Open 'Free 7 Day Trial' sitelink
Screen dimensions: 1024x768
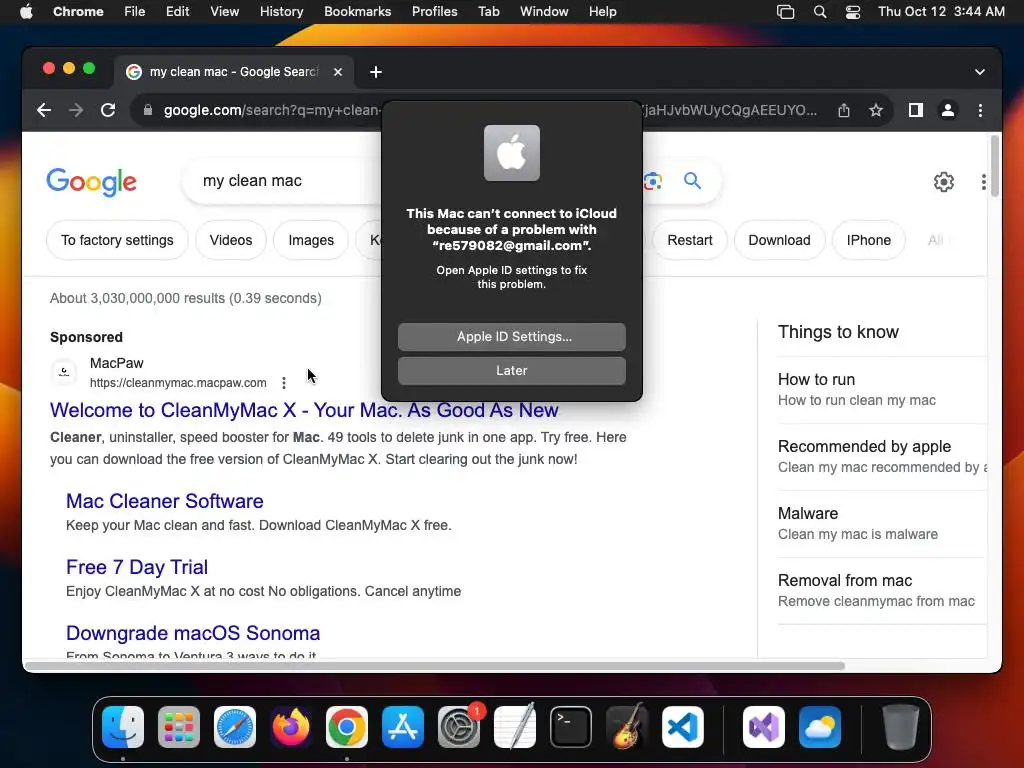click(137, 567)
